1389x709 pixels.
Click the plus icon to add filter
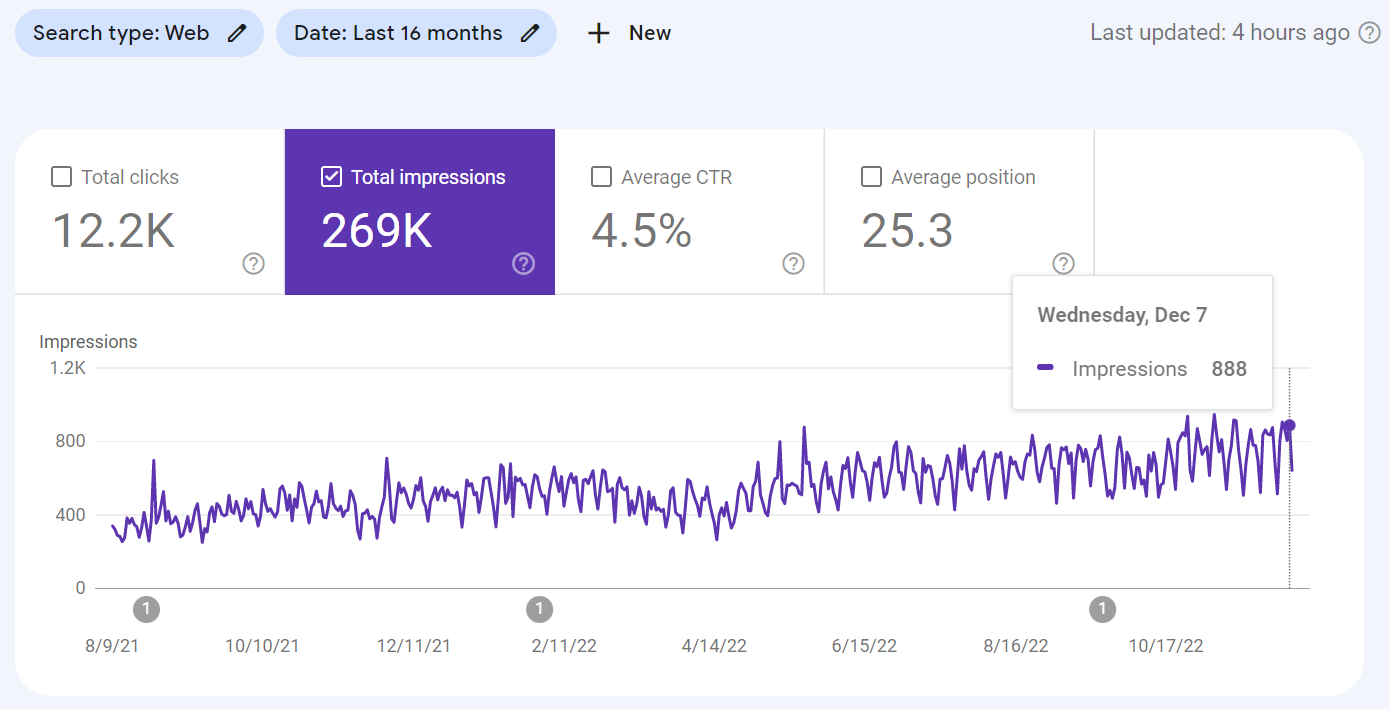click(x=598, y=33)
